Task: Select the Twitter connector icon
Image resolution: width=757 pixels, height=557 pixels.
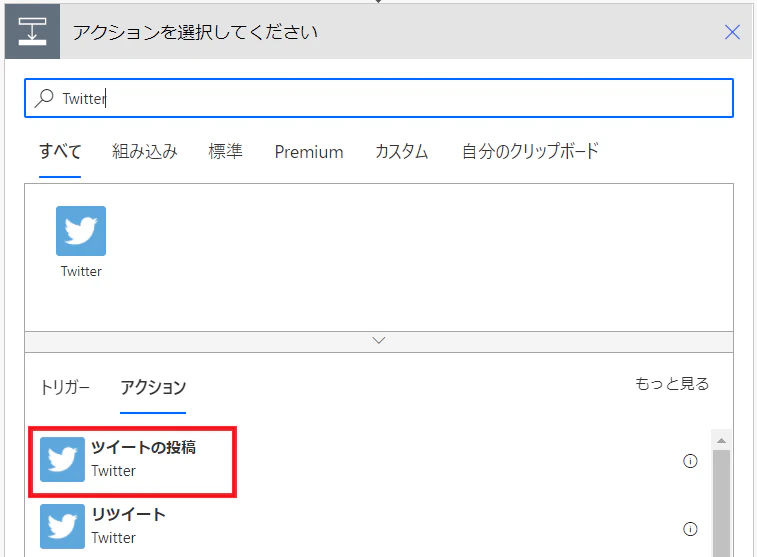Action: [x=81, y=231]
